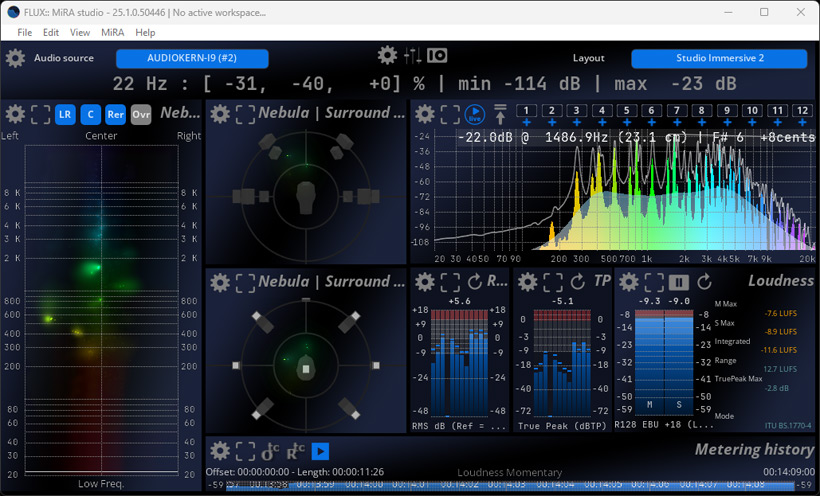Open Metering history settings gear
The height and width of the screenshot is (496, 820).
click(x=220, y=451)
